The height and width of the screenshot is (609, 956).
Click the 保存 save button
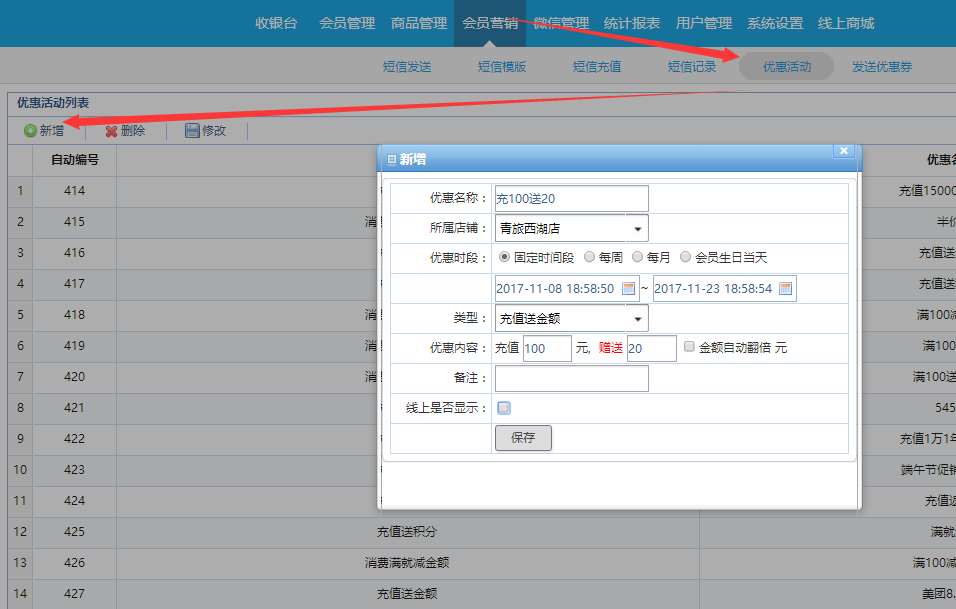click(x=523, y=438)
